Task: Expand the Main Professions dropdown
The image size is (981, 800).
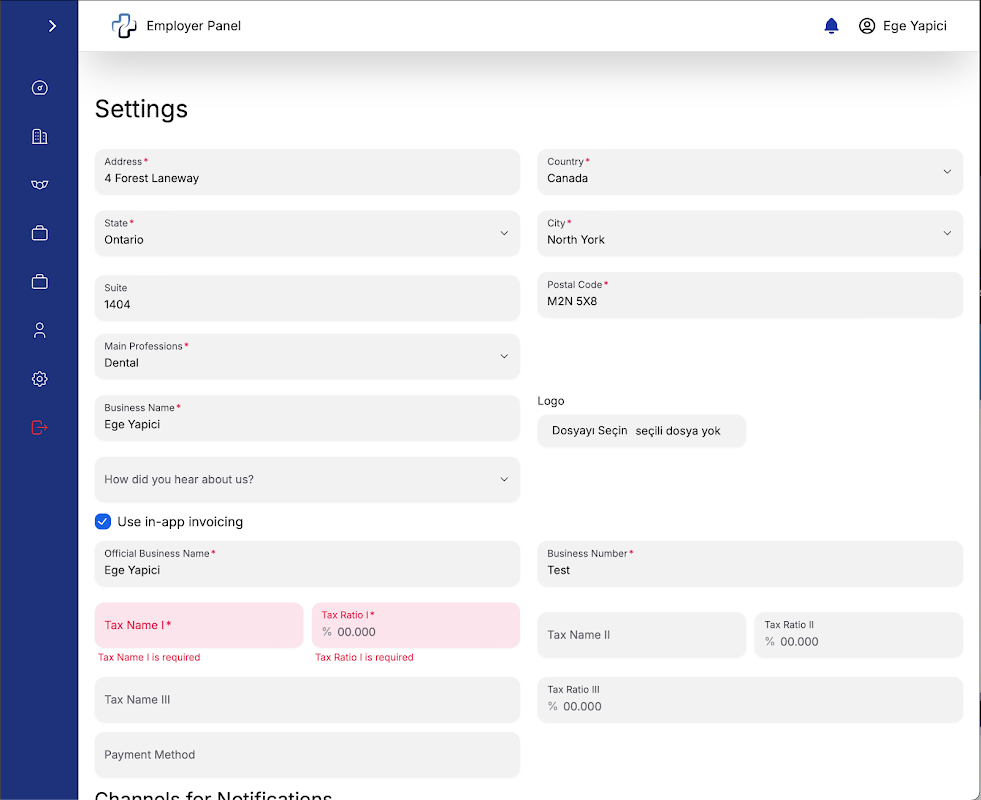Action: 307,356
